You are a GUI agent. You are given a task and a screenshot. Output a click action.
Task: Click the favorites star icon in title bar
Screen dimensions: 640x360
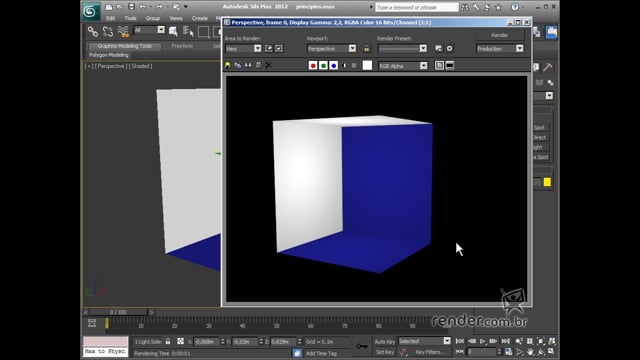[498, 7]
